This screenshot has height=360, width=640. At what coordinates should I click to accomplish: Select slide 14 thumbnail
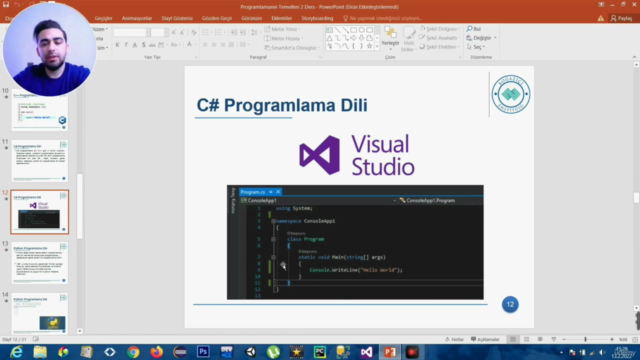coord(40,313)
